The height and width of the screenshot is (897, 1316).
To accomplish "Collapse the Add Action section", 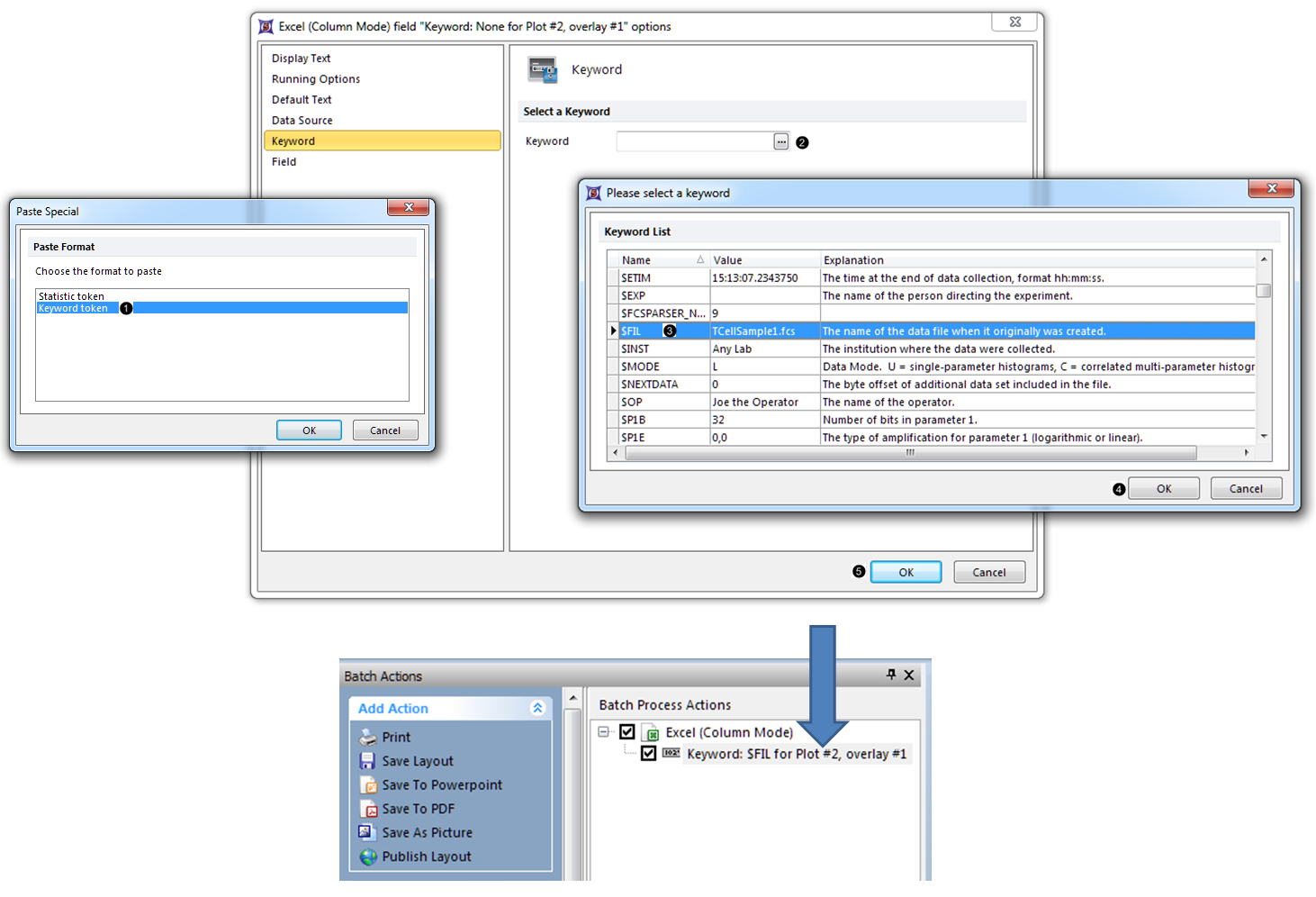I will pyautogui.click(x=537, y=708).
